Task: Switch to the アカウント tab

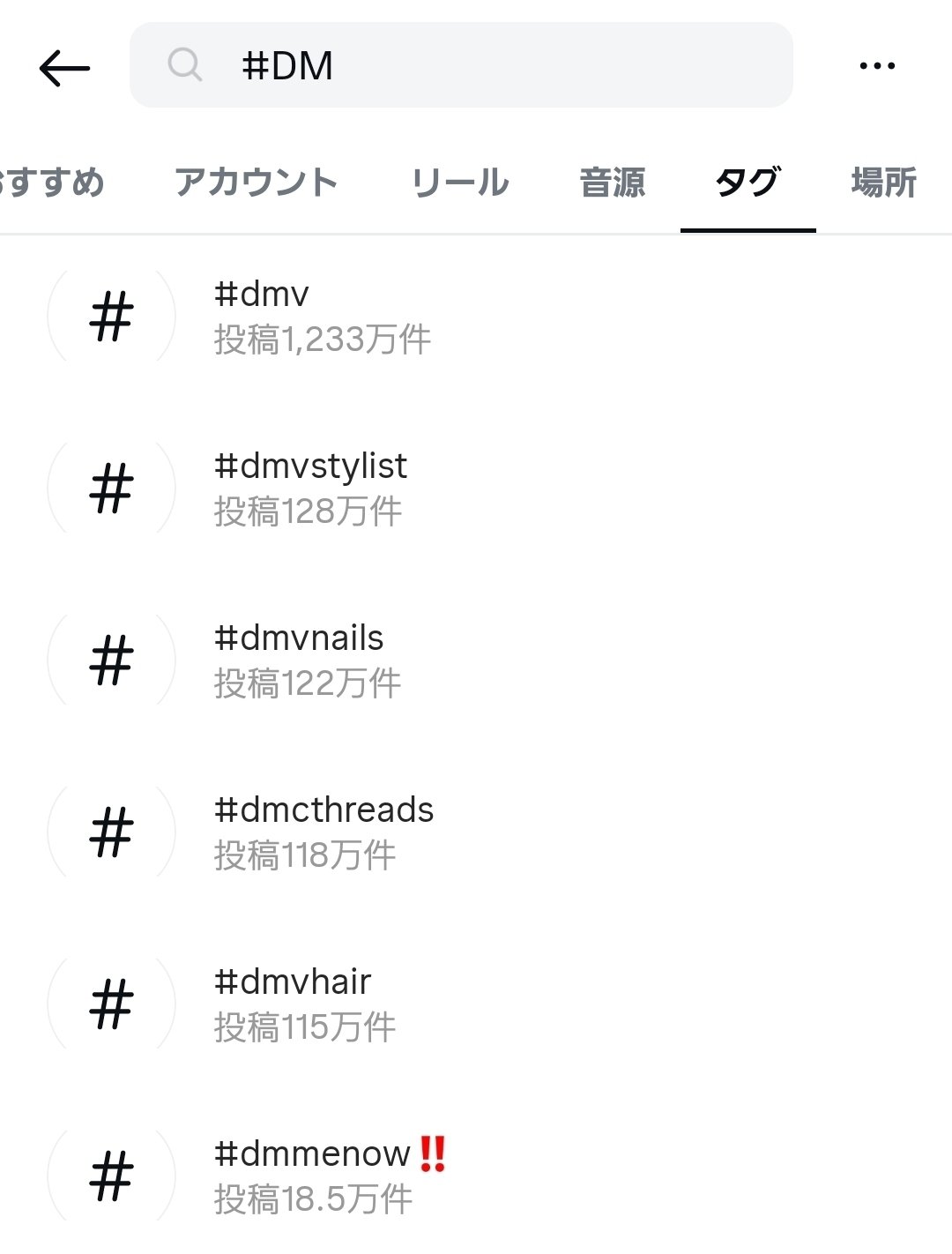Action: 257,182
